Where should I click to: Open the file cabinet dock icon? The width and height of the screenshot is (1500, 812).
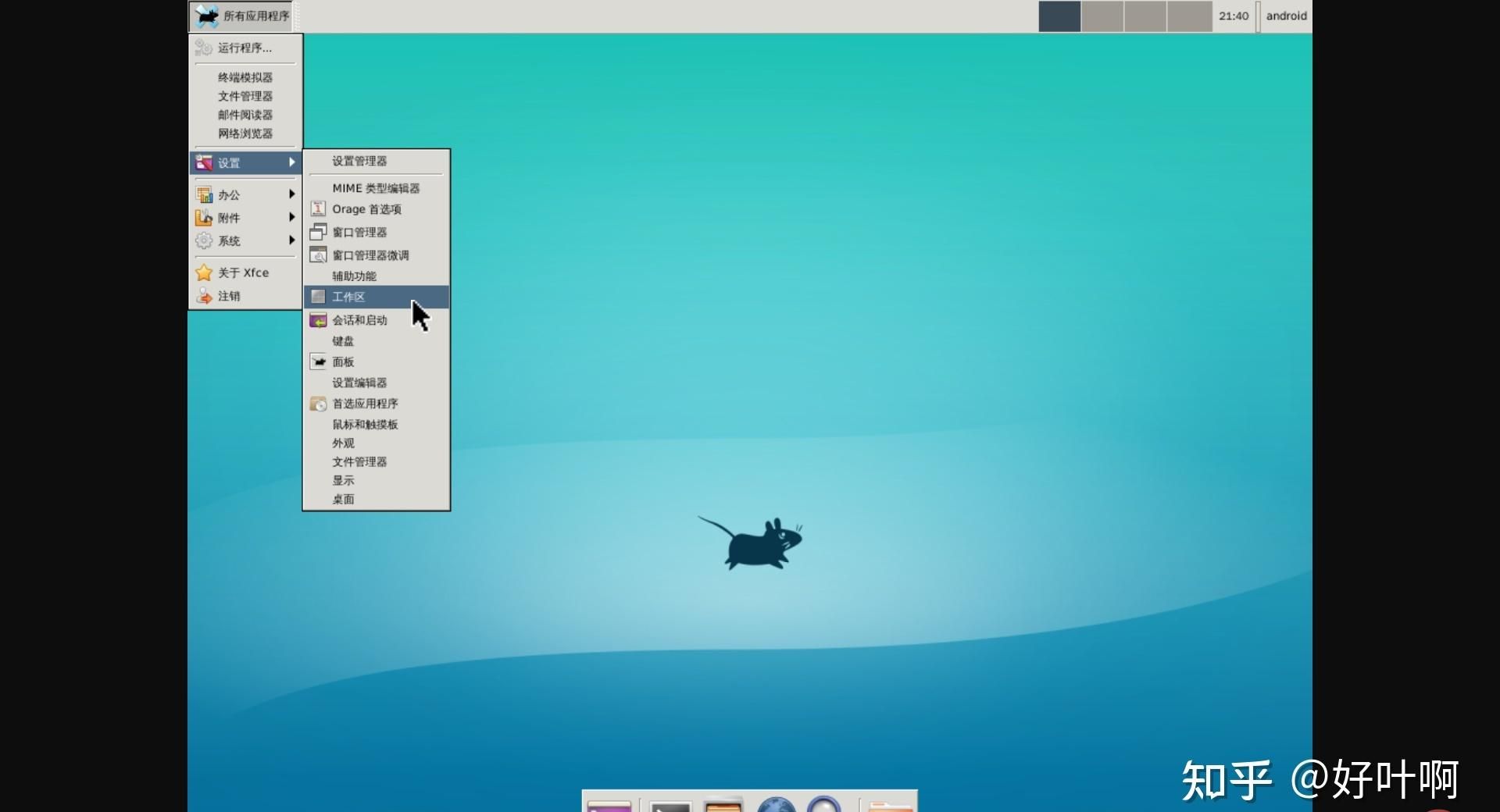723,805
